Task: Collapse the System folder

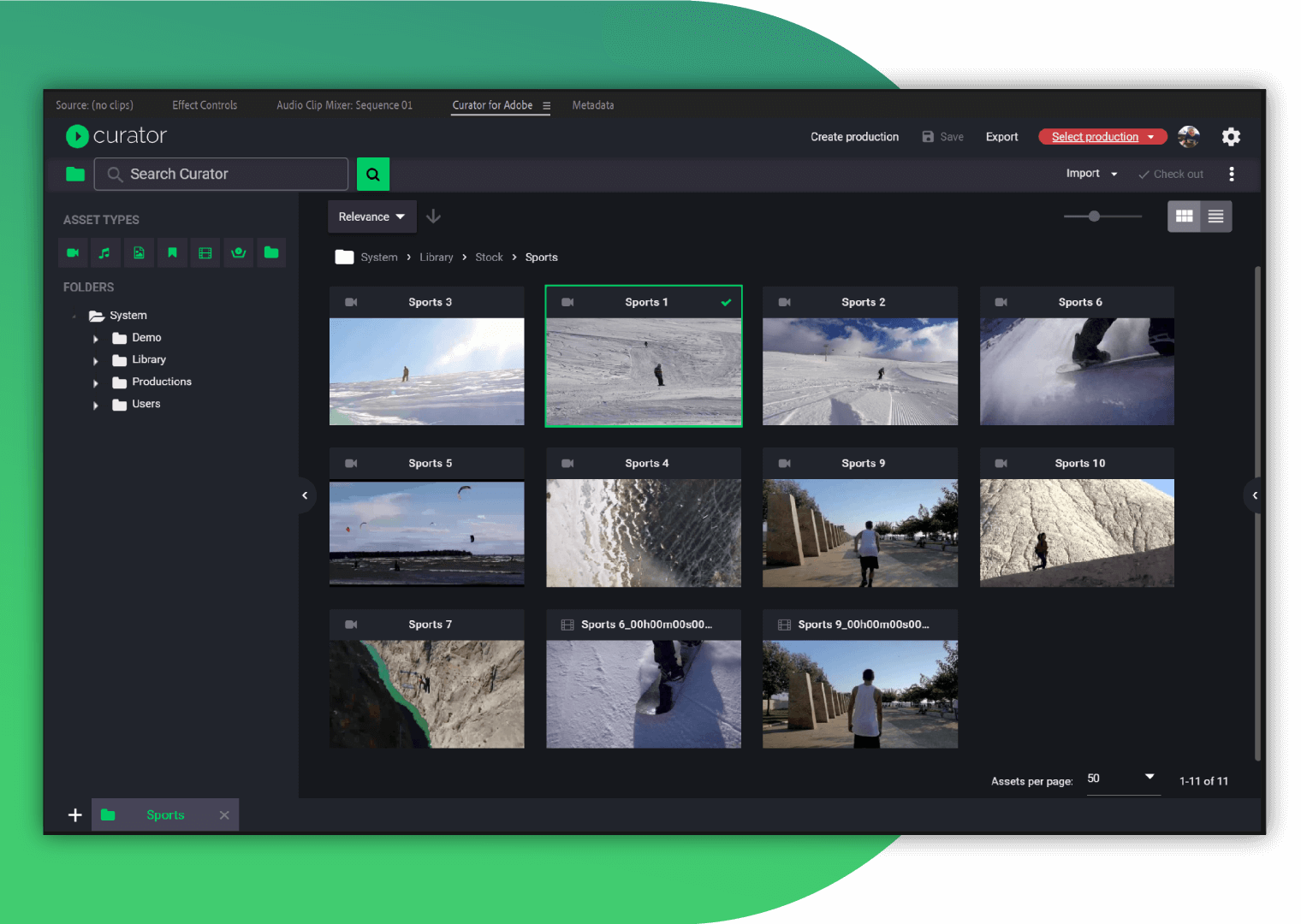Action: coord(74,317)
